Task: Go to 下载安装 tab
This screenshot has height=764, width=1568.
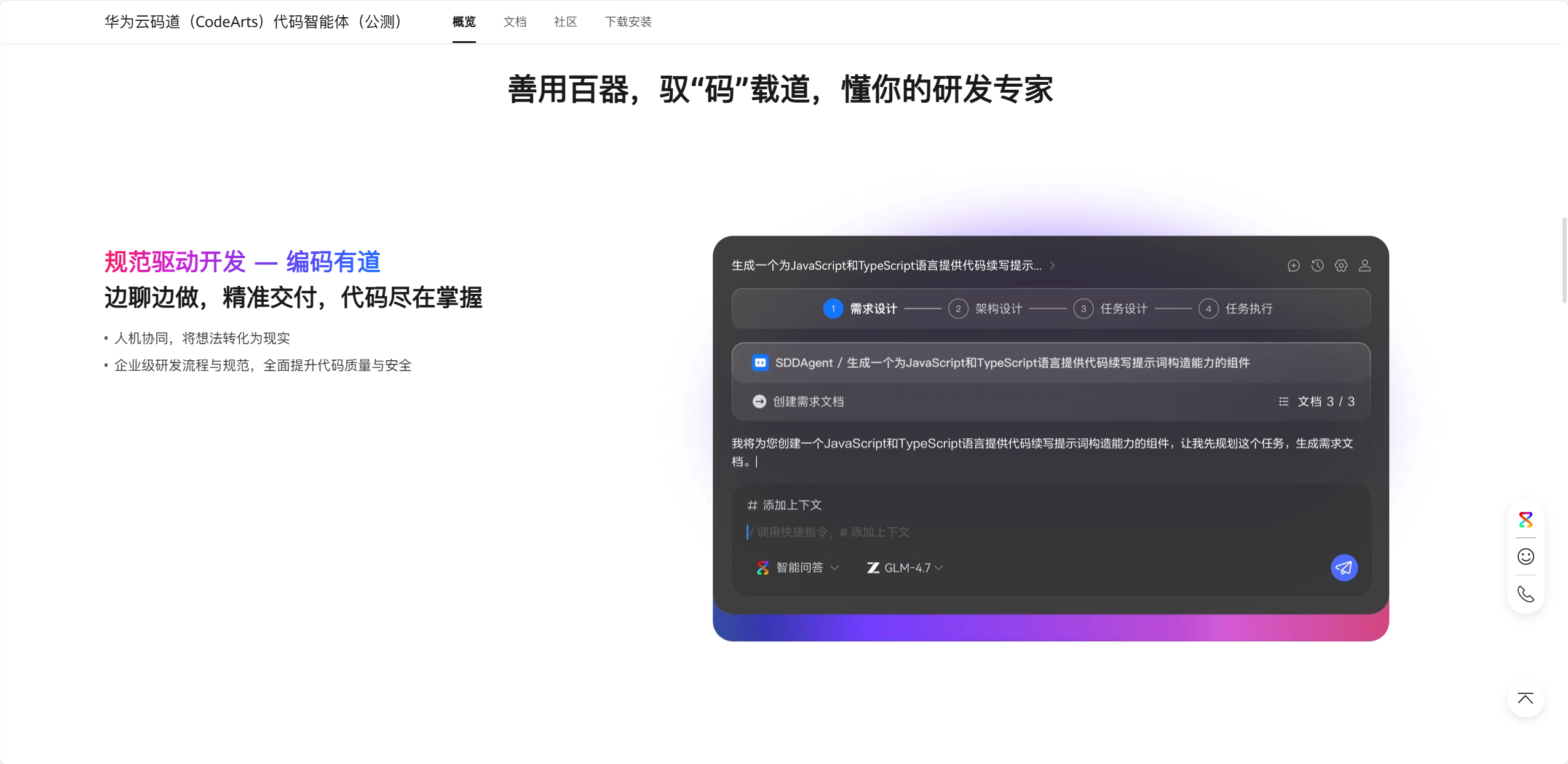Action: pos(628,22)
